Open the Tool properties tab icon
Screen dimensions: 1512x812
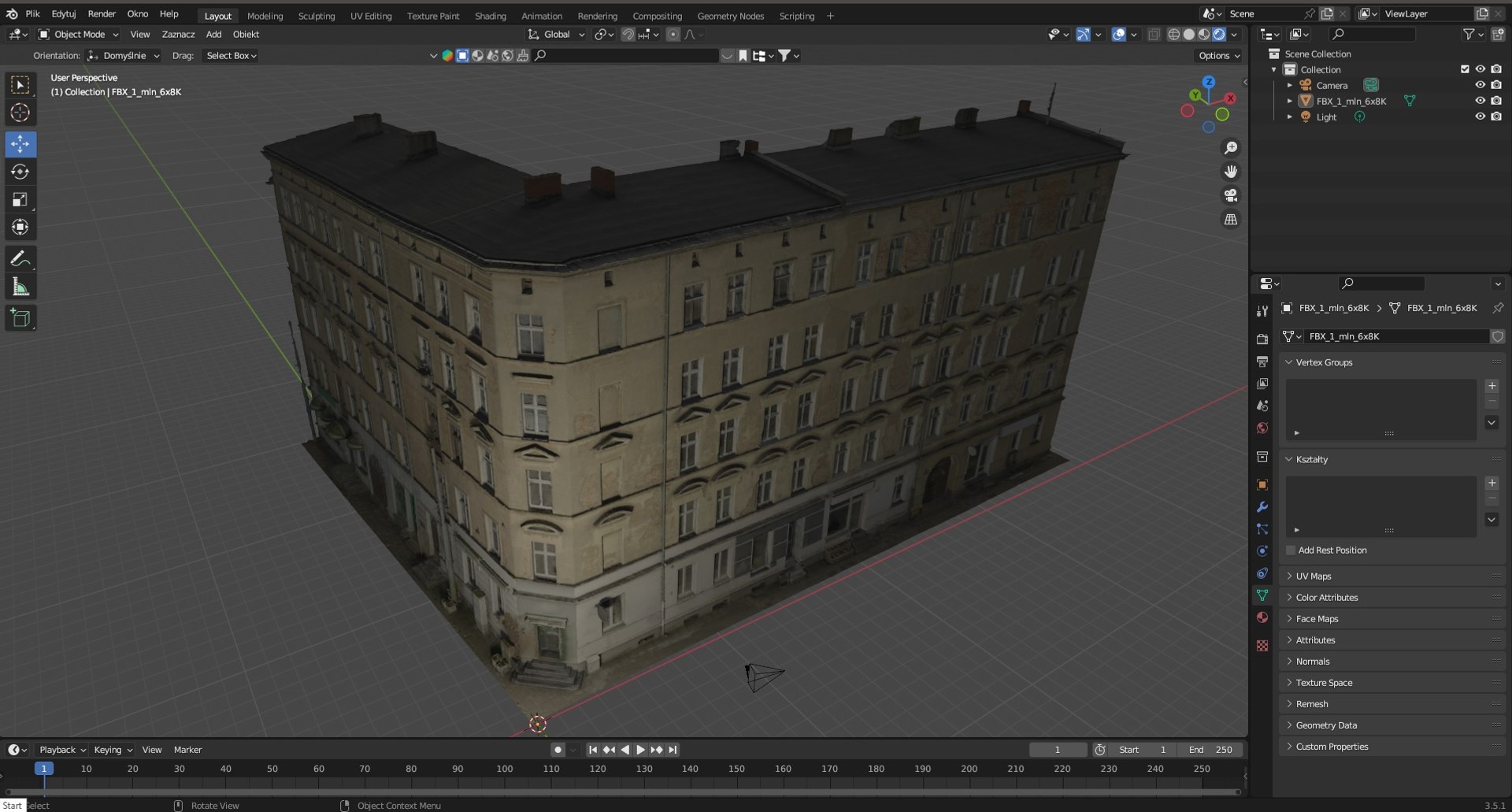point(1262,311)
